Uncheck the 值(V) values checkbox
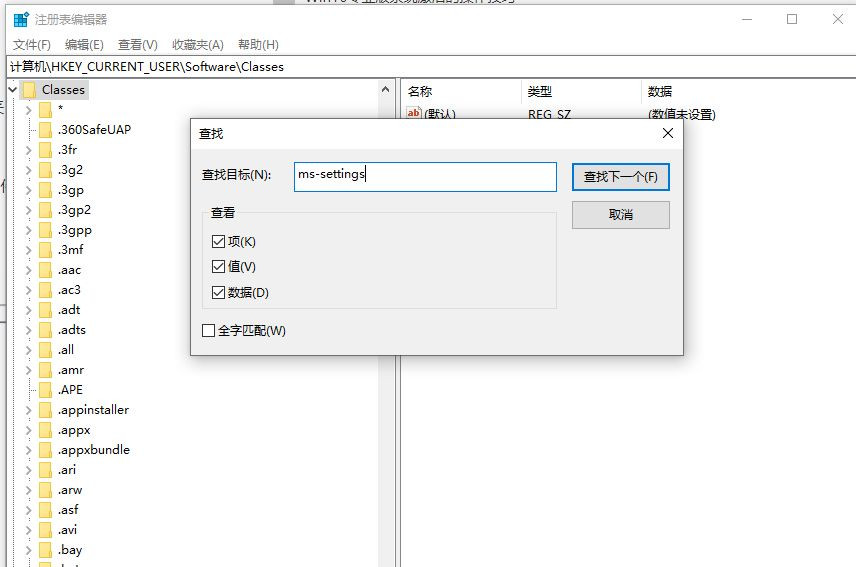 point(218,266)
